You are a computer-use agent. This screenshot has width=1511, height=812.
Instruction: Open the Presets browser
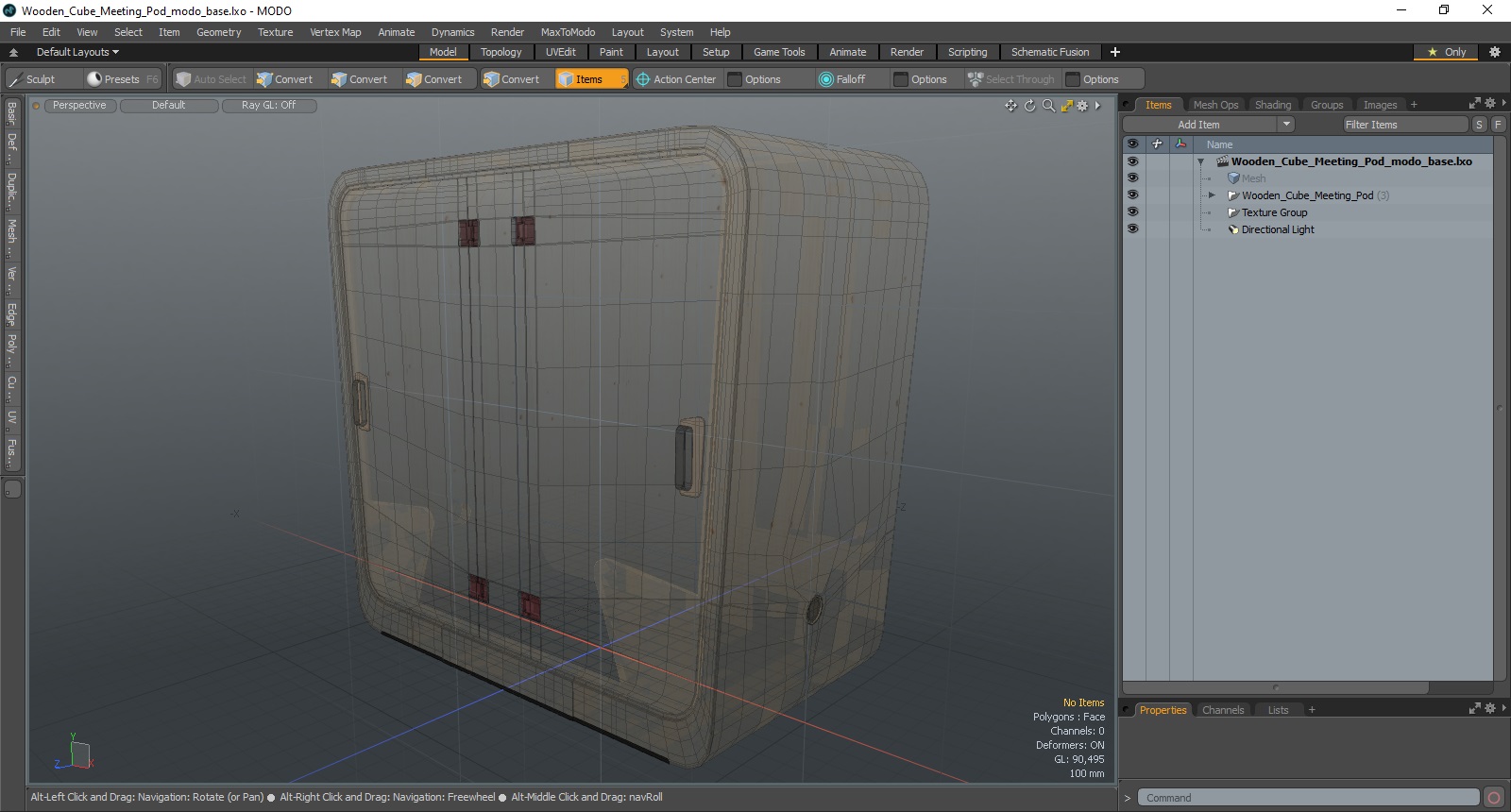point(122,79)
